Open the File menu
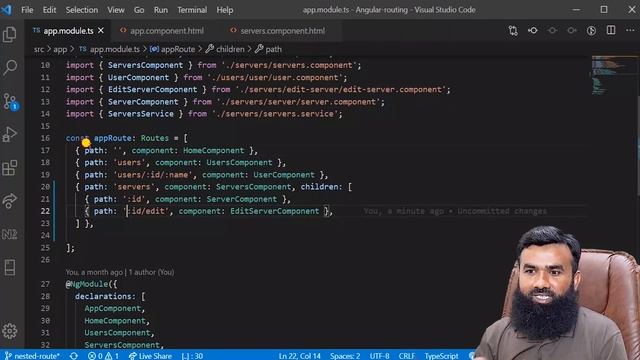Screen dimensions: 640x360 click(x=27, y=10)
